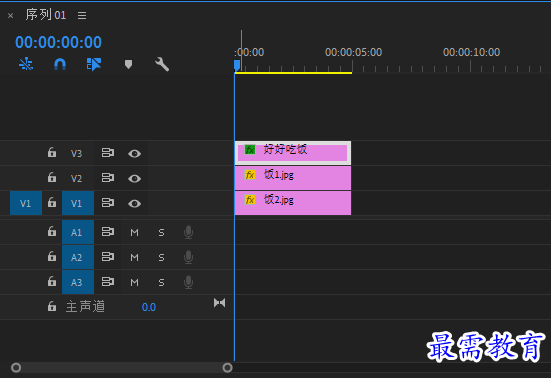
Task: Toggle timeline snapping magnet icon
Action: [60, 64]
